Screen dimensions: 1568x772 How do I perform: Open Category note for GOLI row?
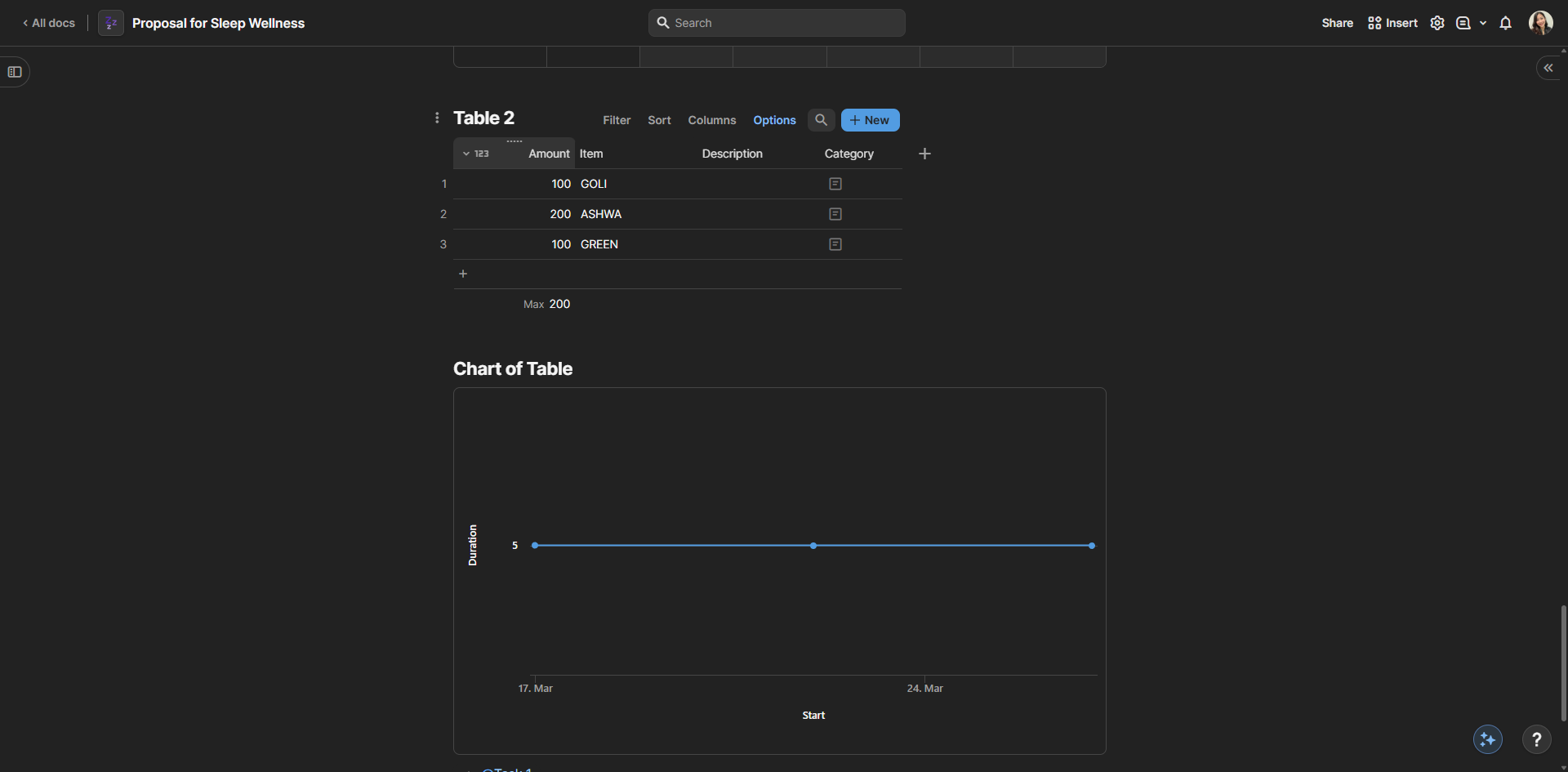(835, 184)
